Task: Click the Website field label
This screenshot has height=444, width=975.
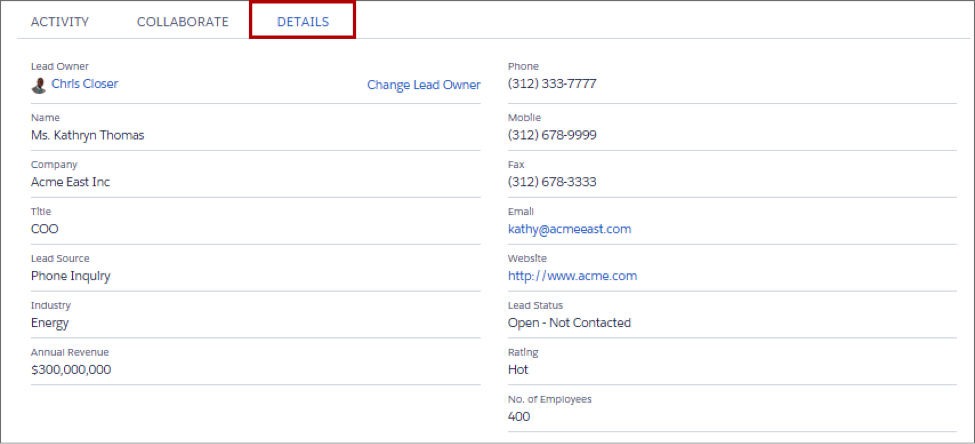Action: tap(527, 258)
